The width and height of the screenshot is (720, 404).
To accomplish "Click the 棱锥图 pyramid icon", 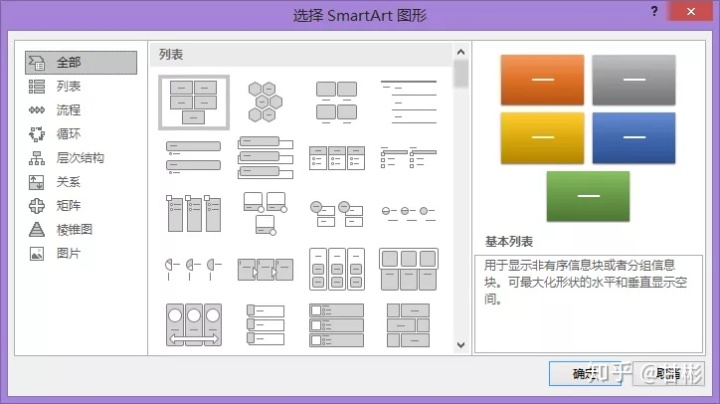I will [37, 230].
